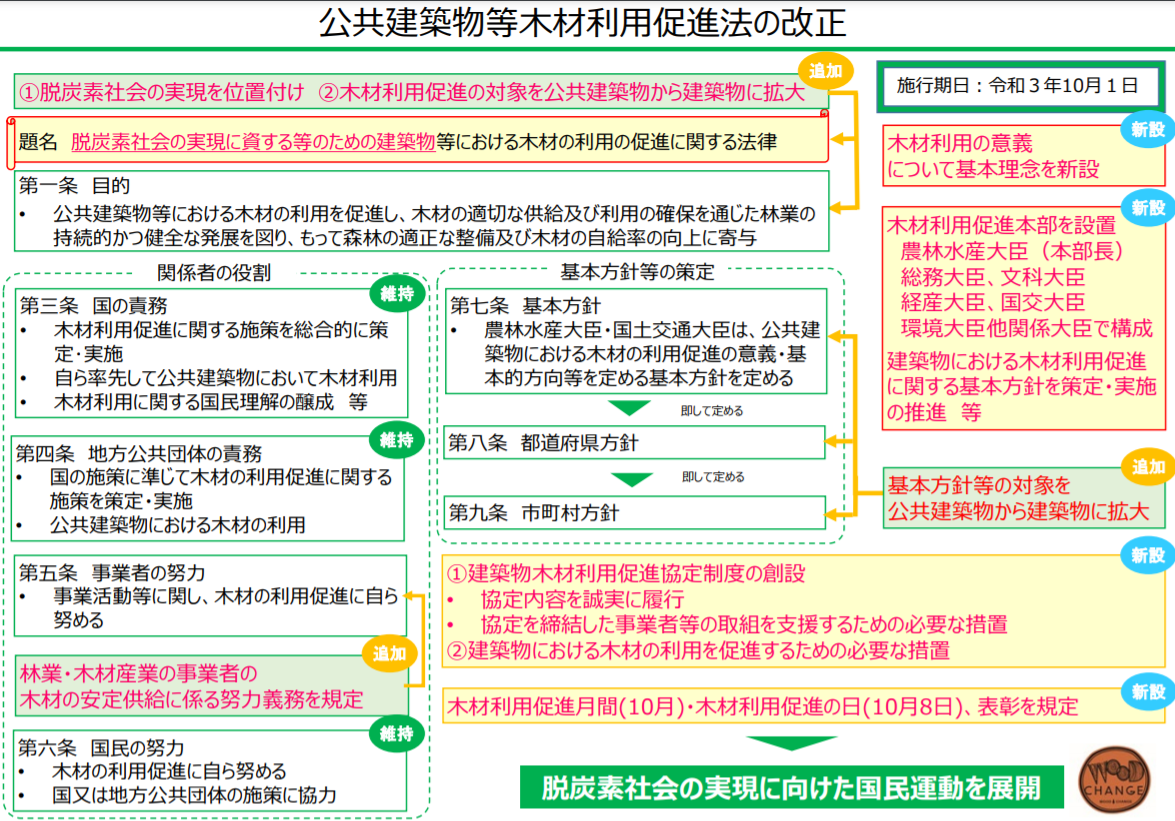Click "に関する基本方針を策定･実施" line
Viewport: 1175px width, 821px height.
tap(1022, 387)
